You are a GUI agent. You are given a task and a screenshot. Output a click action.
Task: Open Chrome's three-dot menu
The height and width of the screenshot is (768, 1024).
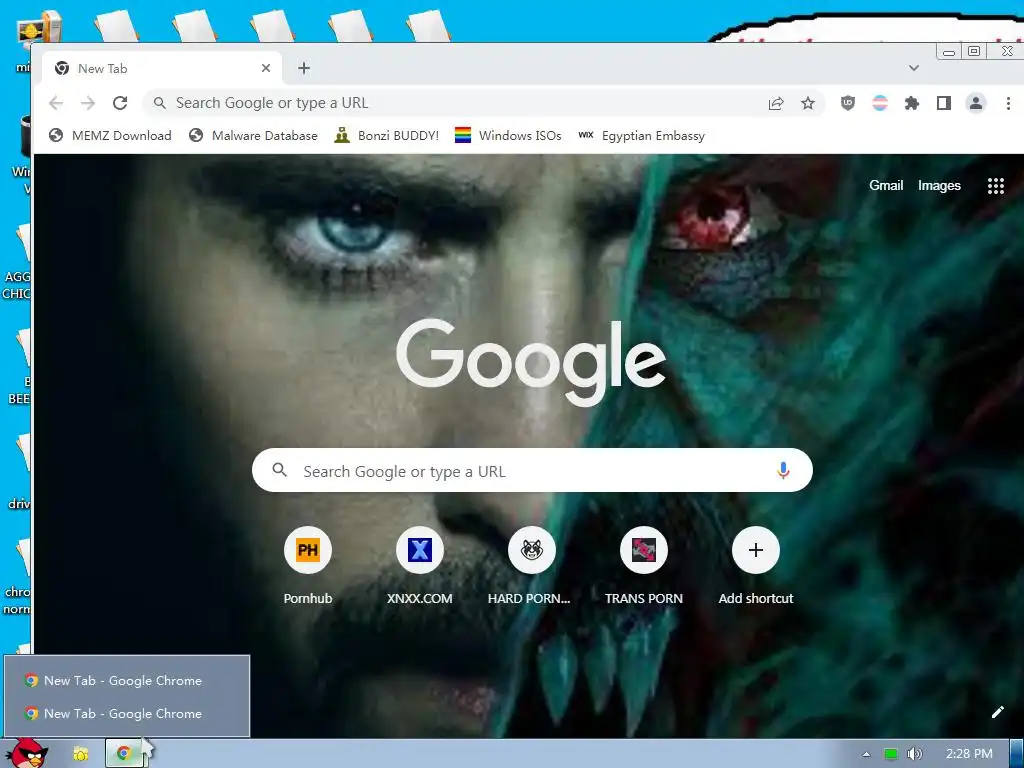1008,103
